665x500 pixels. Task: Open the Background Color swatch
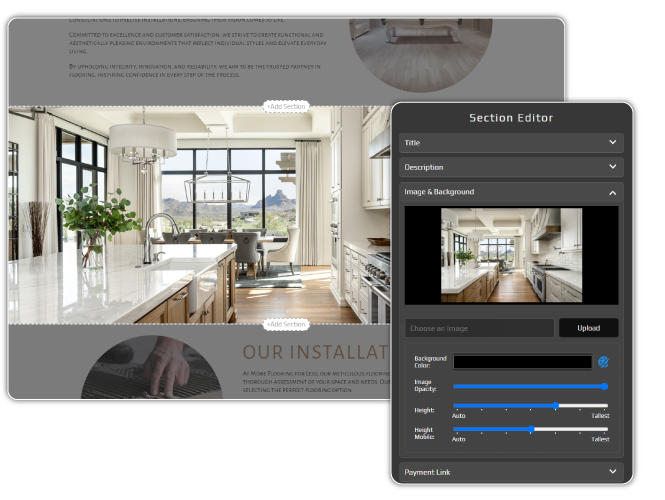522,362
